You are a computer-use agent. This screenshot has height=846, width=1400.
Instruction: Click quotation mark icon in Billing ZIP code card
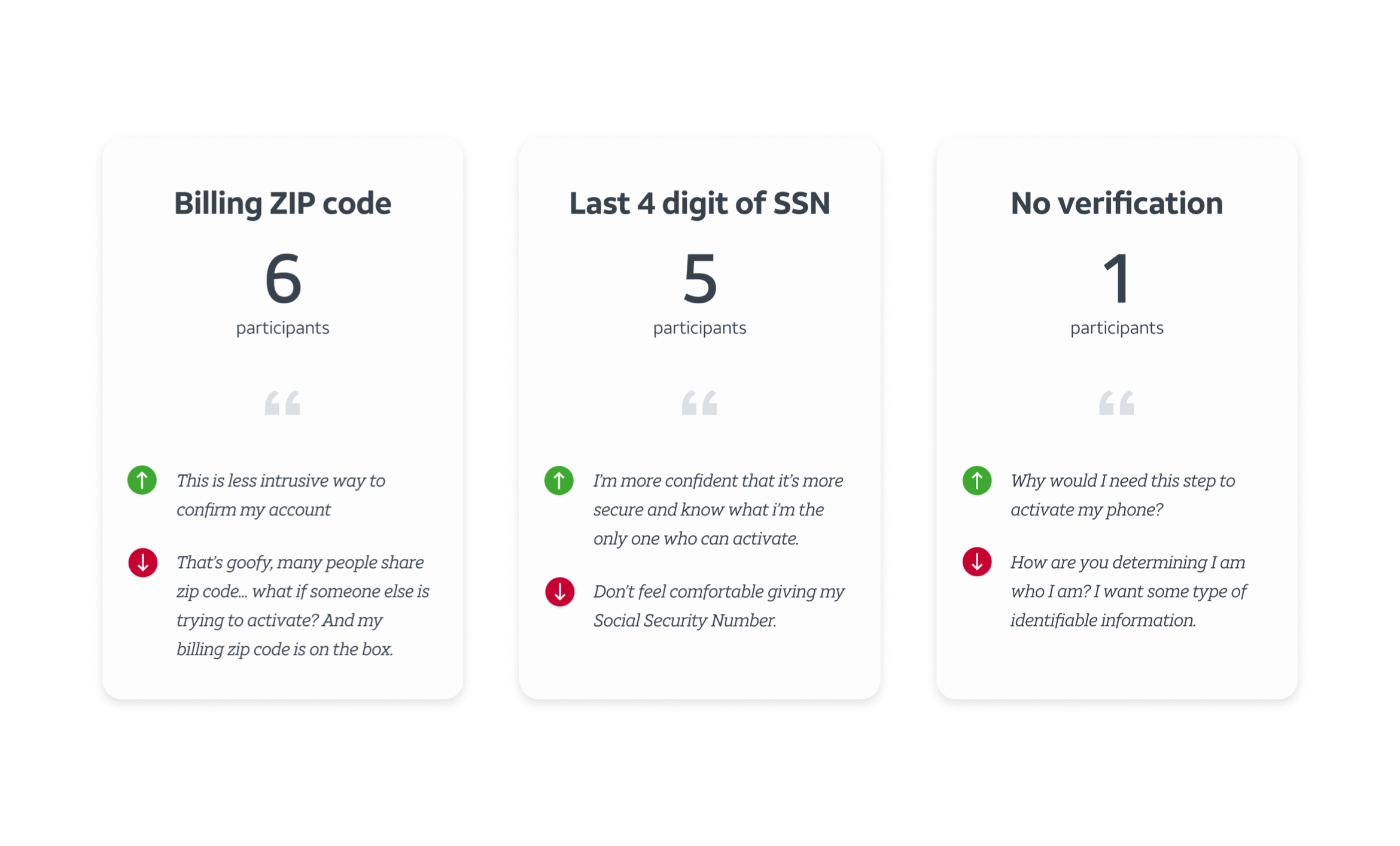[282, 403]
